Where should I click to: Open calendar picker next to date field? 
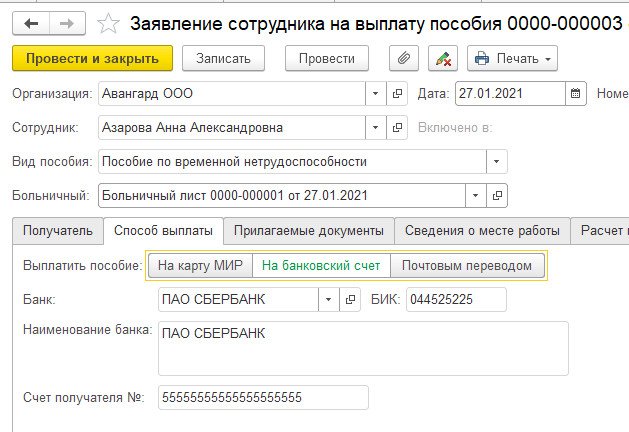[576, 94]
